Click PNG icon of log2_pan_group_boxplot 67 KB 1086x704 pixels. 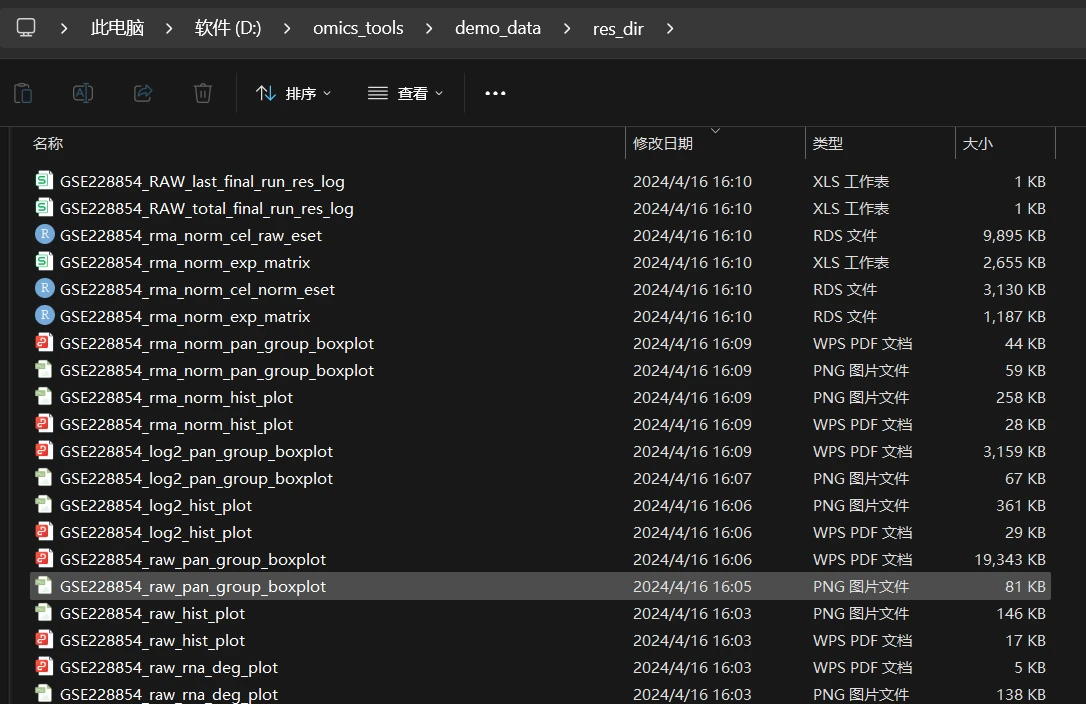point(44,477)
